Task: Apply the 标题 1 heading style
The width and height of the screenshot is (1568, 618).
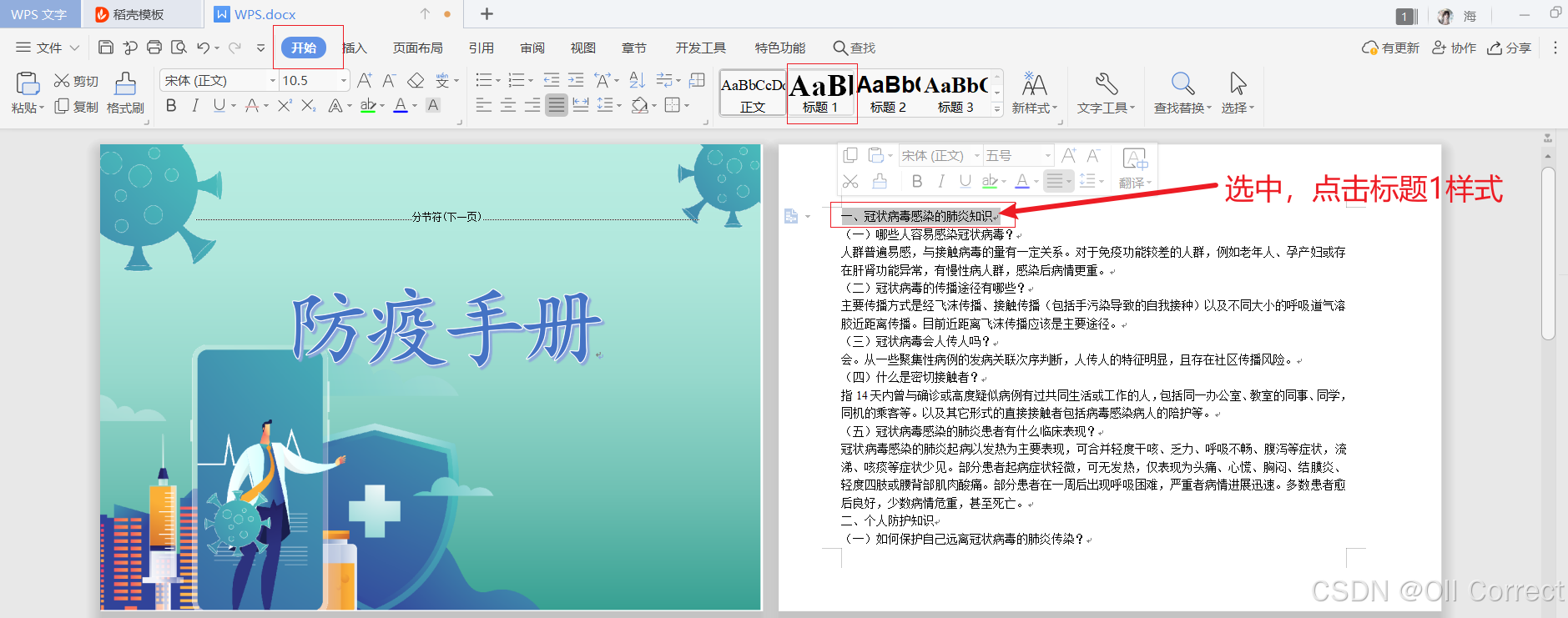Action: coord(820,93)
